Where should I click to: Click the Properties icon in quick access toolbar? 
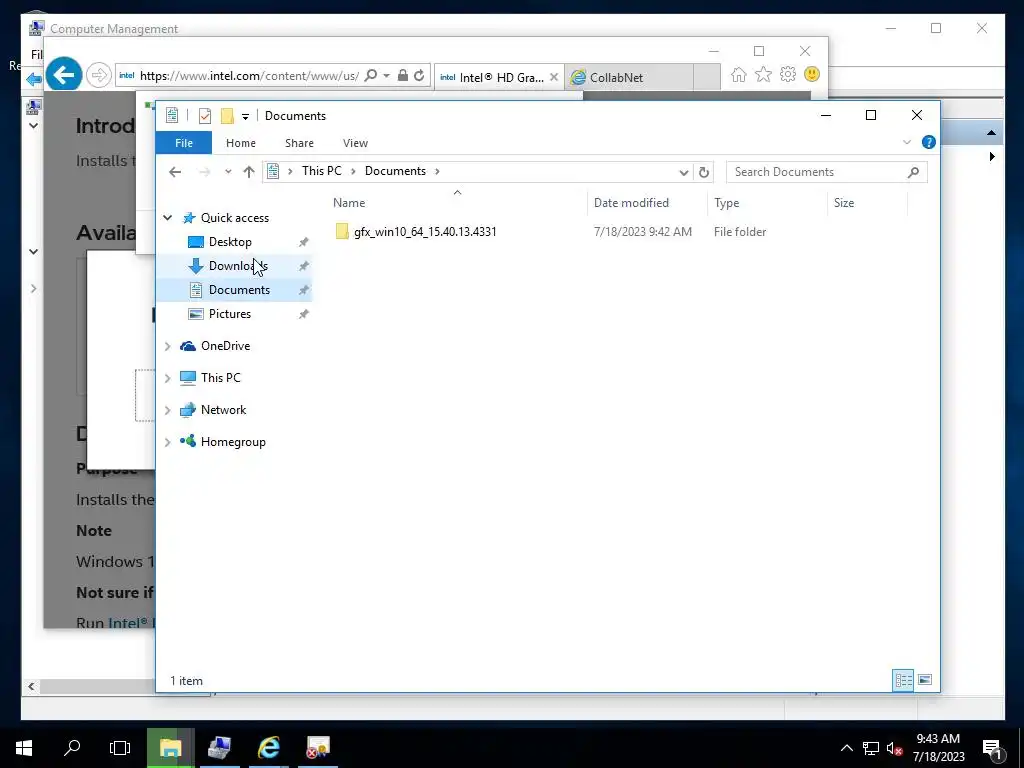[204, 116]
